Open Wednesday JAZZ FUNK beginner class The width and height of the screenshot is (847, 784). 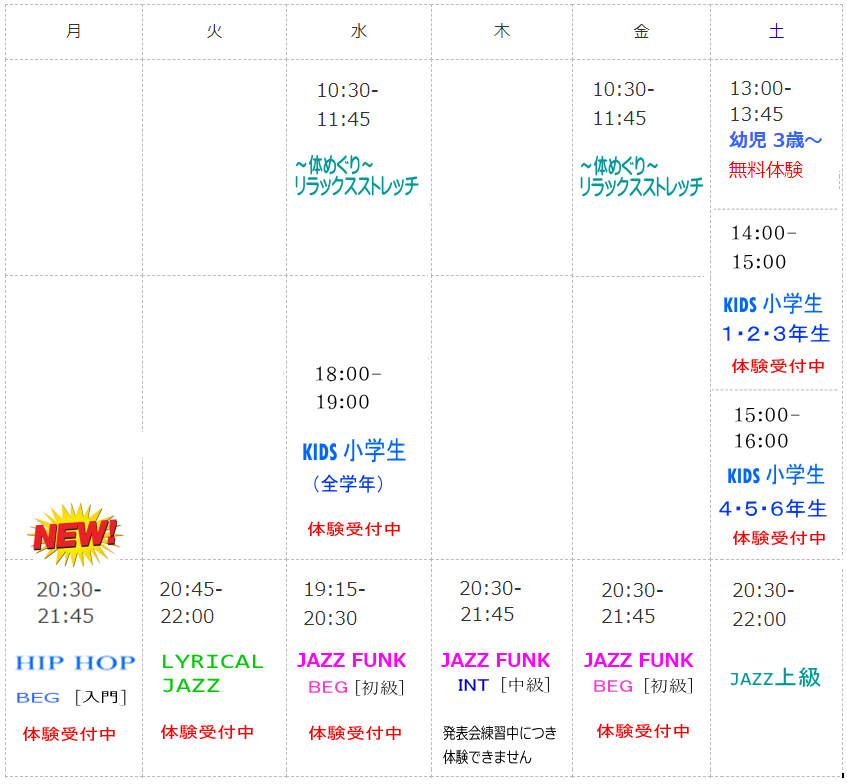[x=351, y=660]
